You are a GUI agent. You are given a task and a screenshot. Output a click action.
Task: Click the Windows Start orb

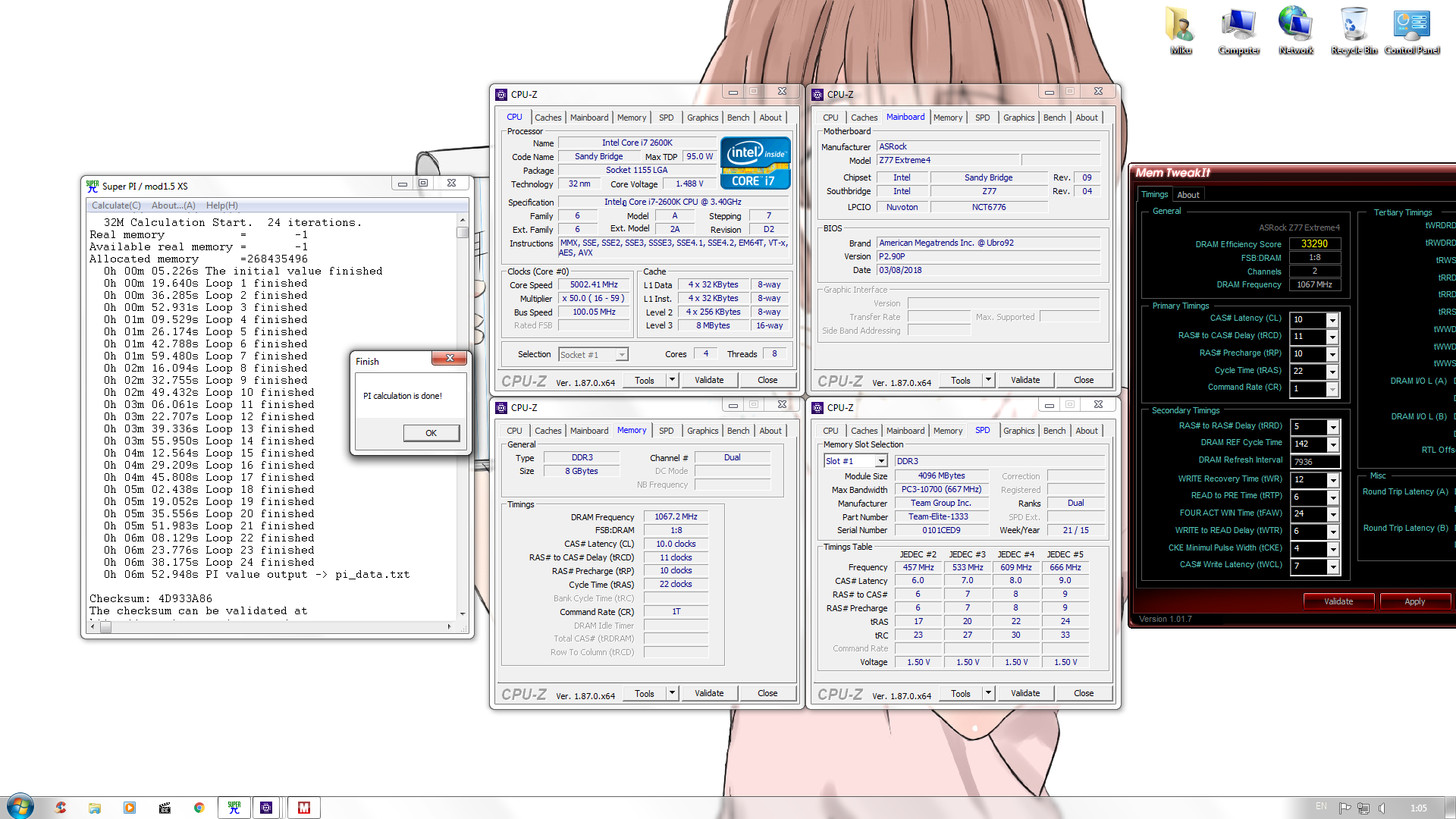click(20, 806)
